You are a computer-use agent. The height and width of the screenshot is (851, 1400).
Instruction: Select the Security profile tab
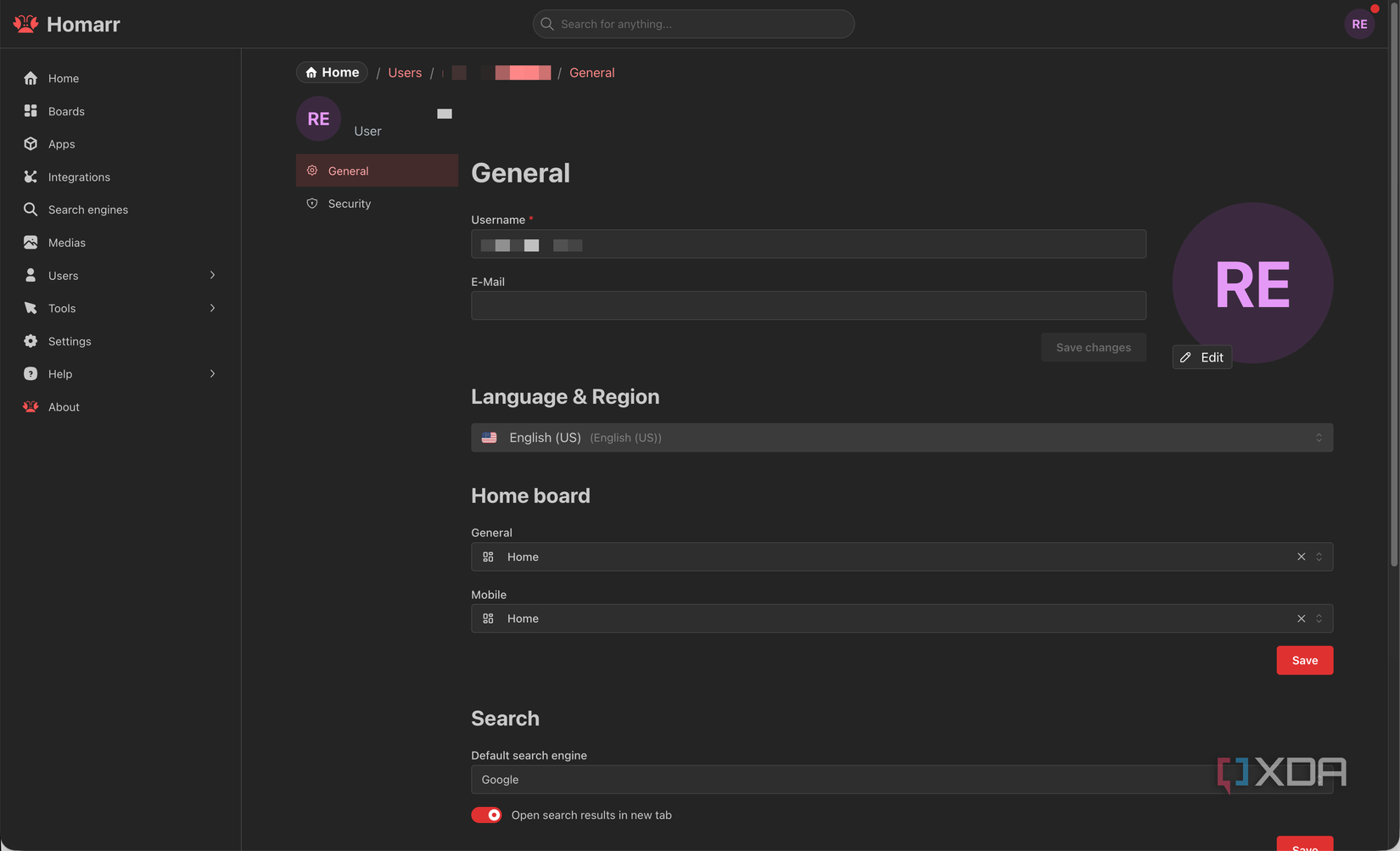[x=377, y=204]
